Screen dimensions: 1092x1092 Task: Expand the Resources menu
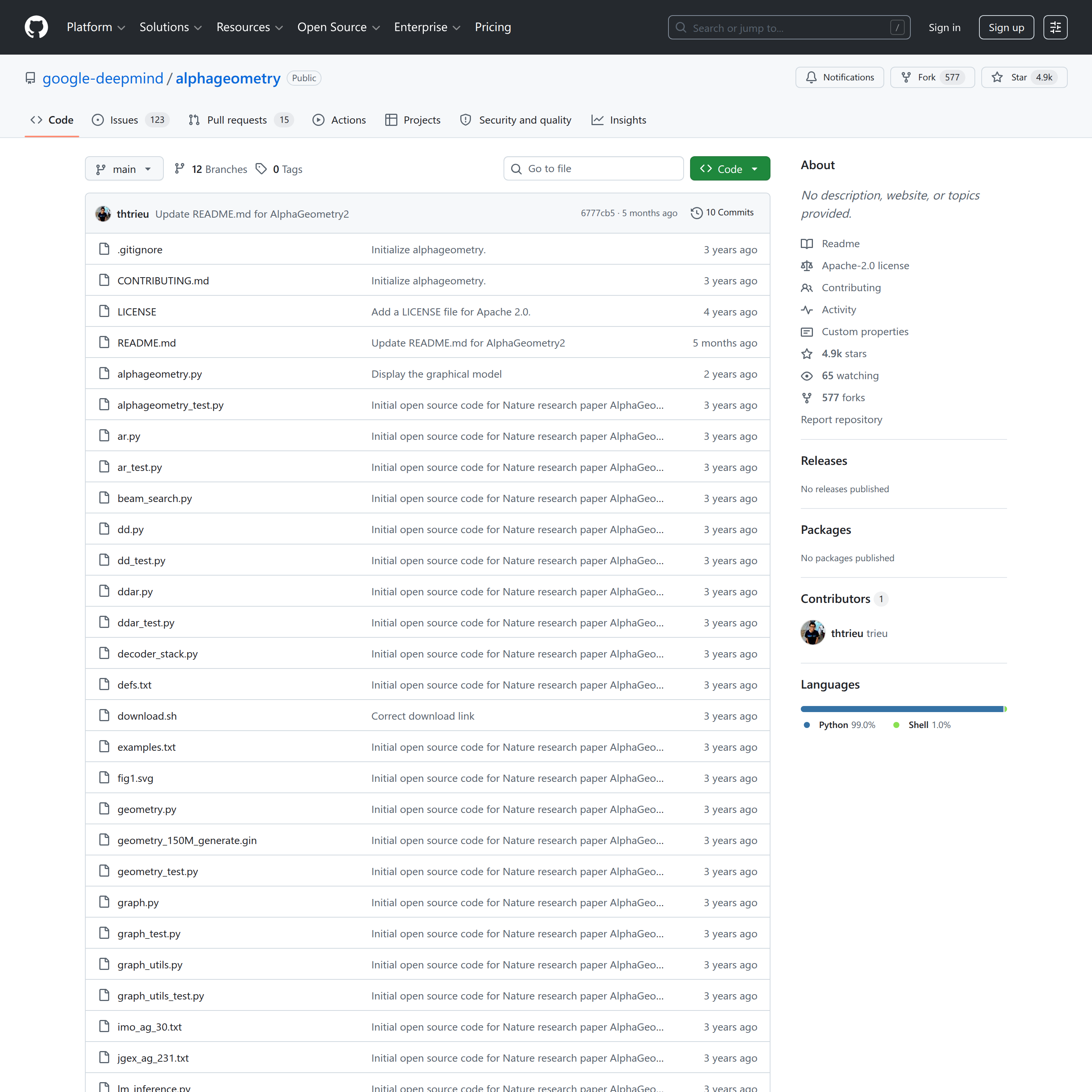pyautogui.click(x=249, y=27)
